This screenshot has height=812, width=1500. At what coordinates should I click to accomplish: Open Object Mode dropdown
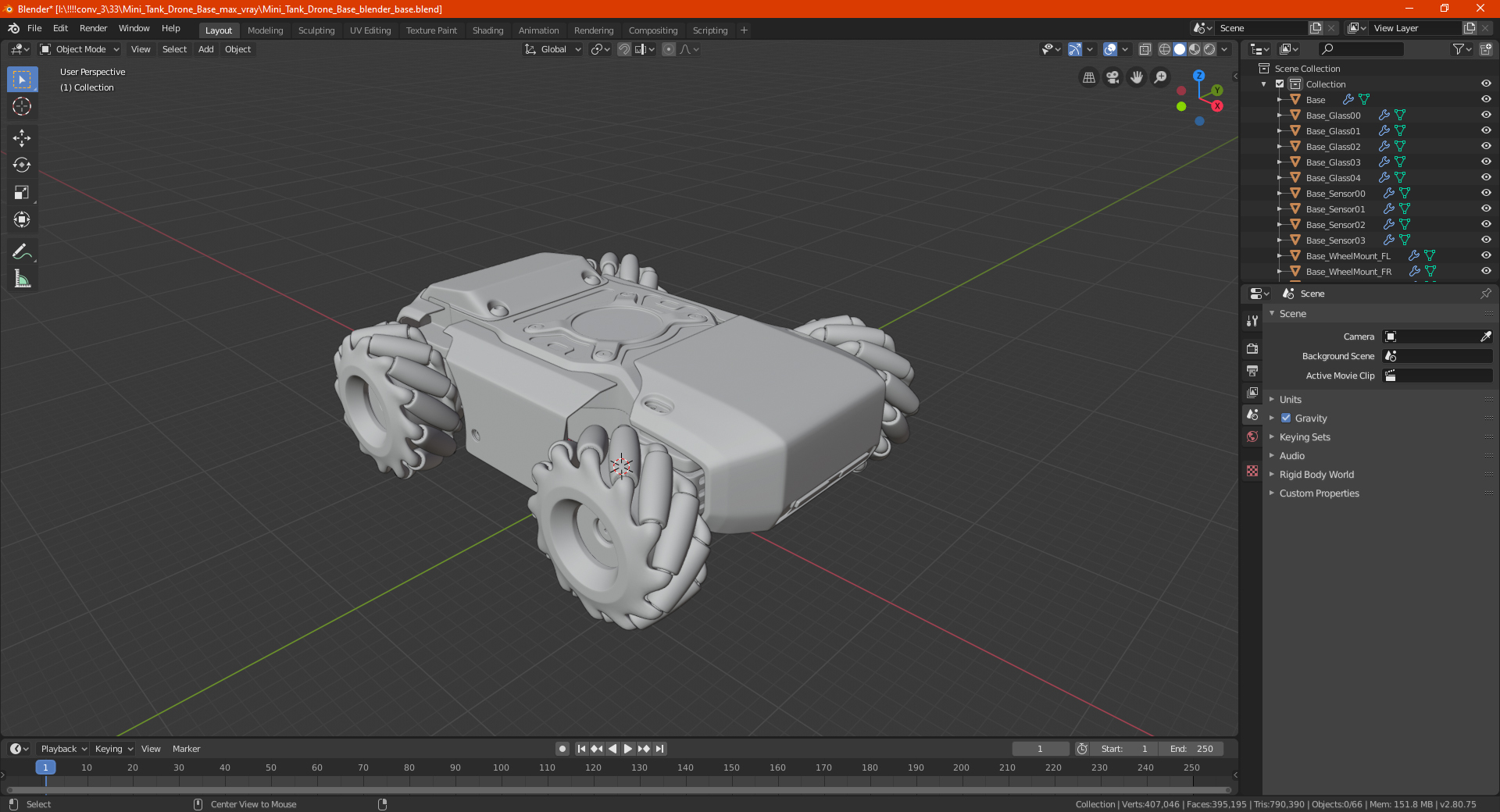coord(80,49)
